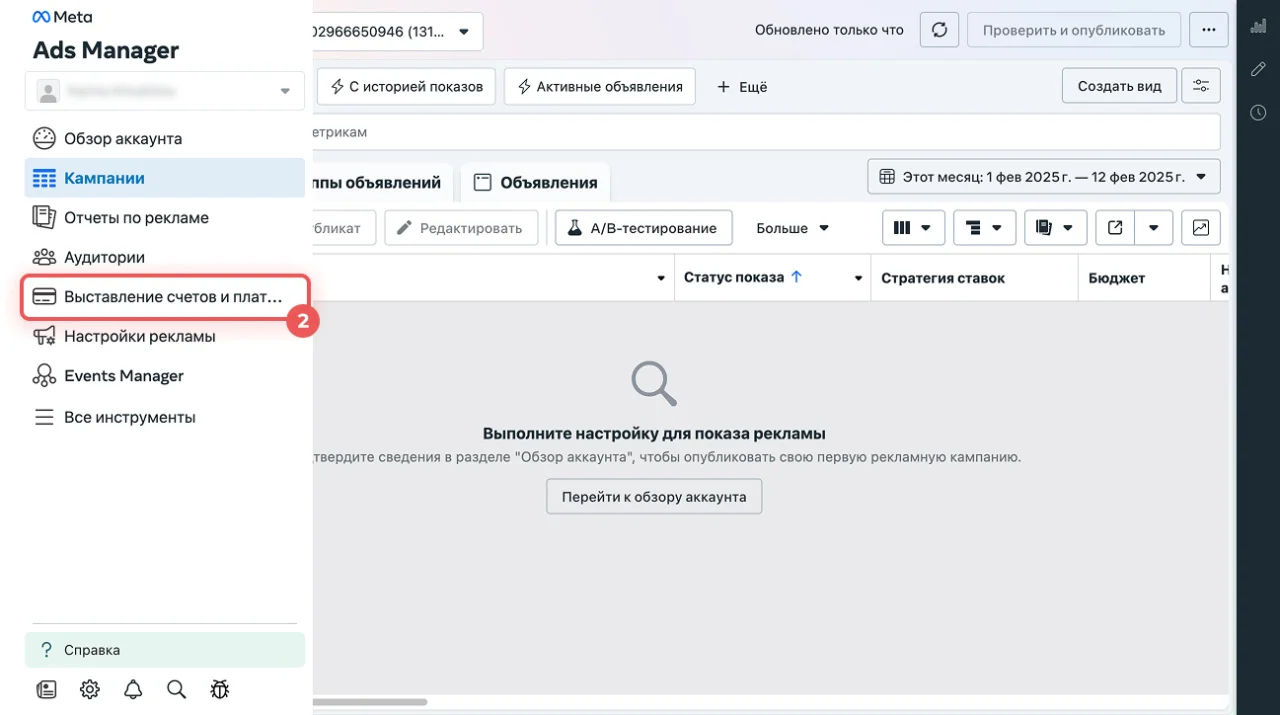Click the charts icon in right rail
Viewport: 1280px width, 715px height.
(x=1258, y=27)
